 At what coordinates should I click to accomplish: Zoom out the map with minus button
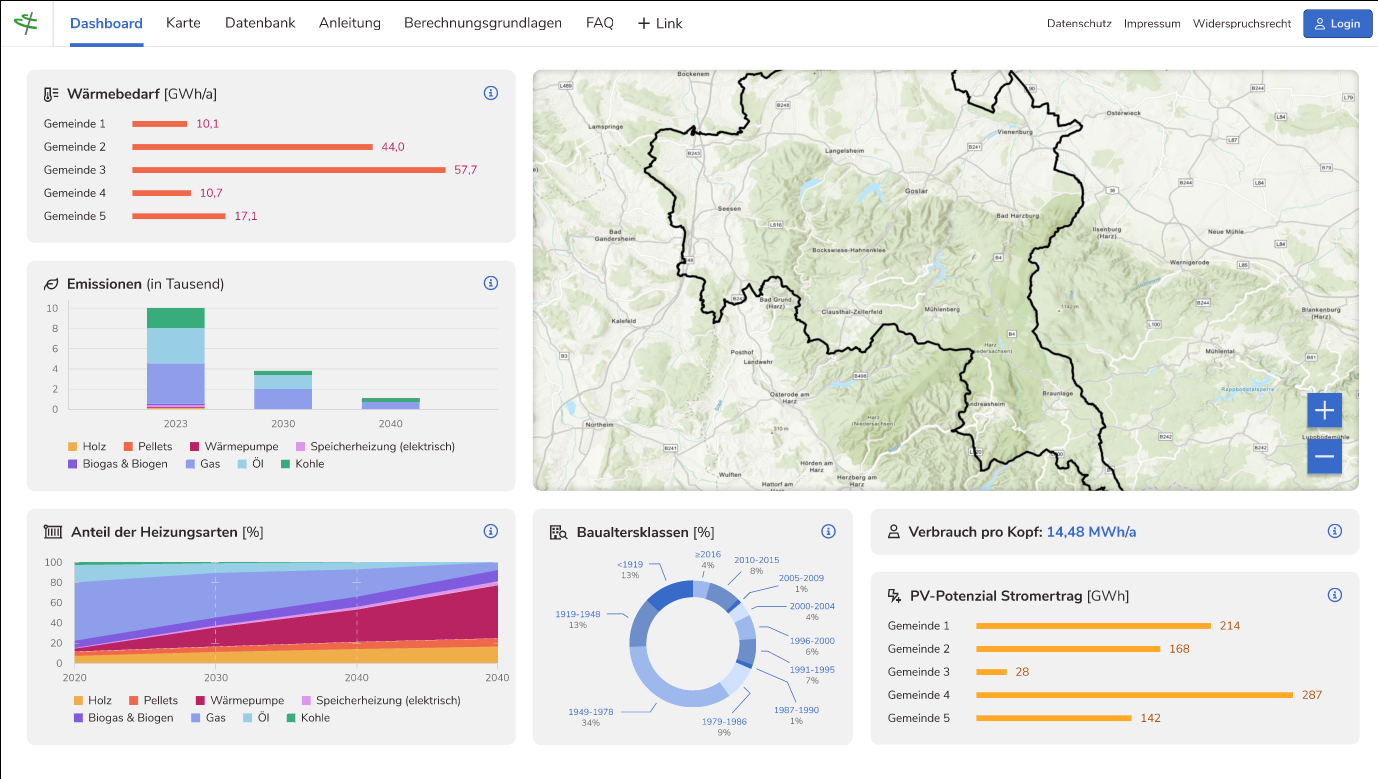coord(1324,457)
